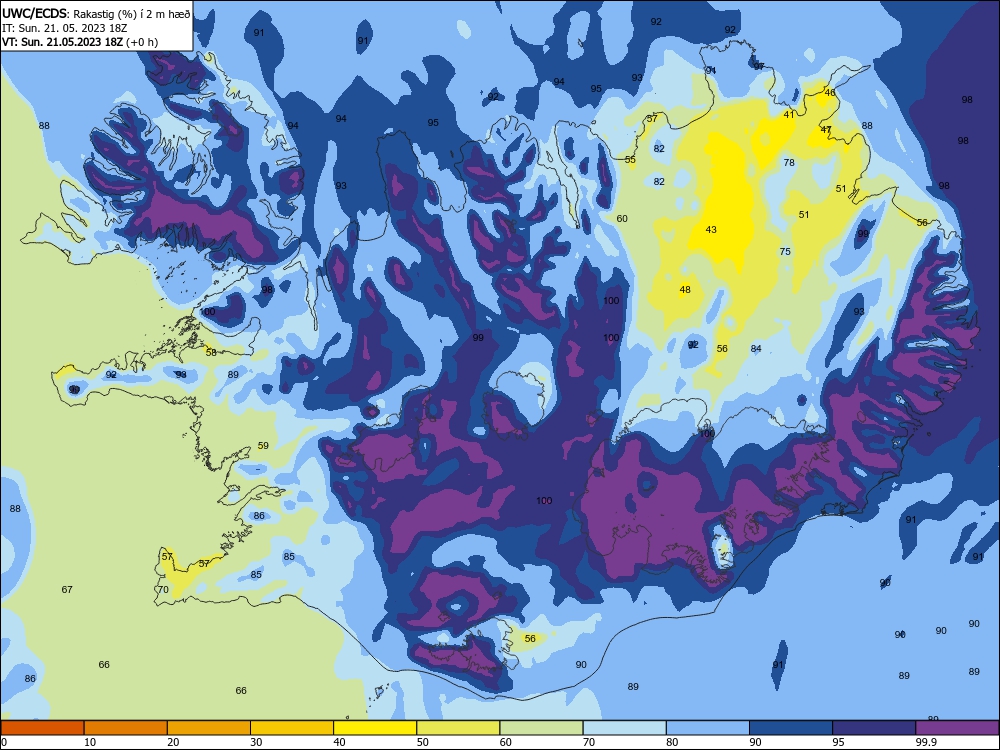Click the 41 humidity value near the northeast coast
The width and height of the screenshot is (1000, 750).
tap(789, 115)
